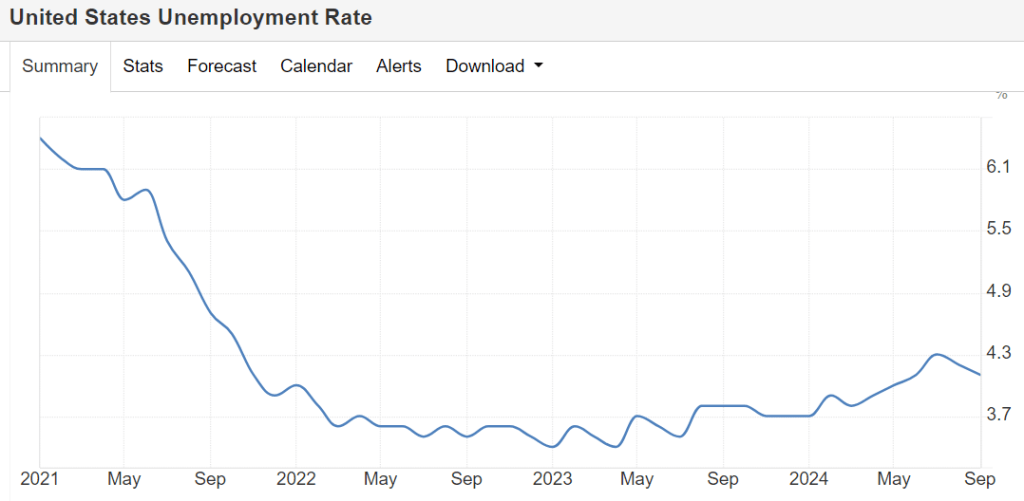
Task: Click the 4.3 gridline label
Action: coord(998,353)
